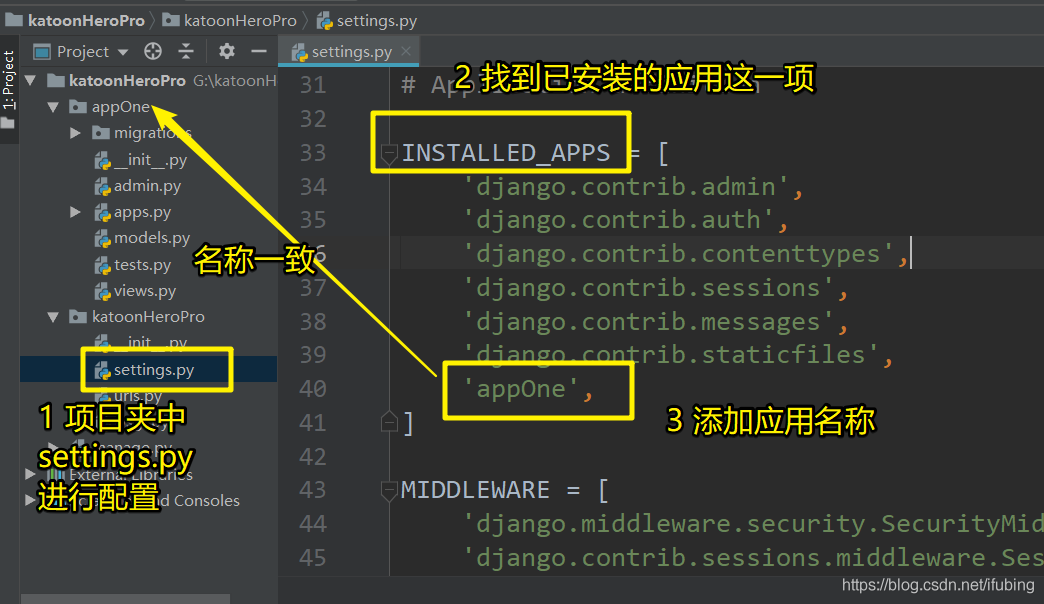The height and width of the screenshot is (604, 1044).
Task: Select the migrations folder
Action: pyautogui.click(x=152, y=133)
